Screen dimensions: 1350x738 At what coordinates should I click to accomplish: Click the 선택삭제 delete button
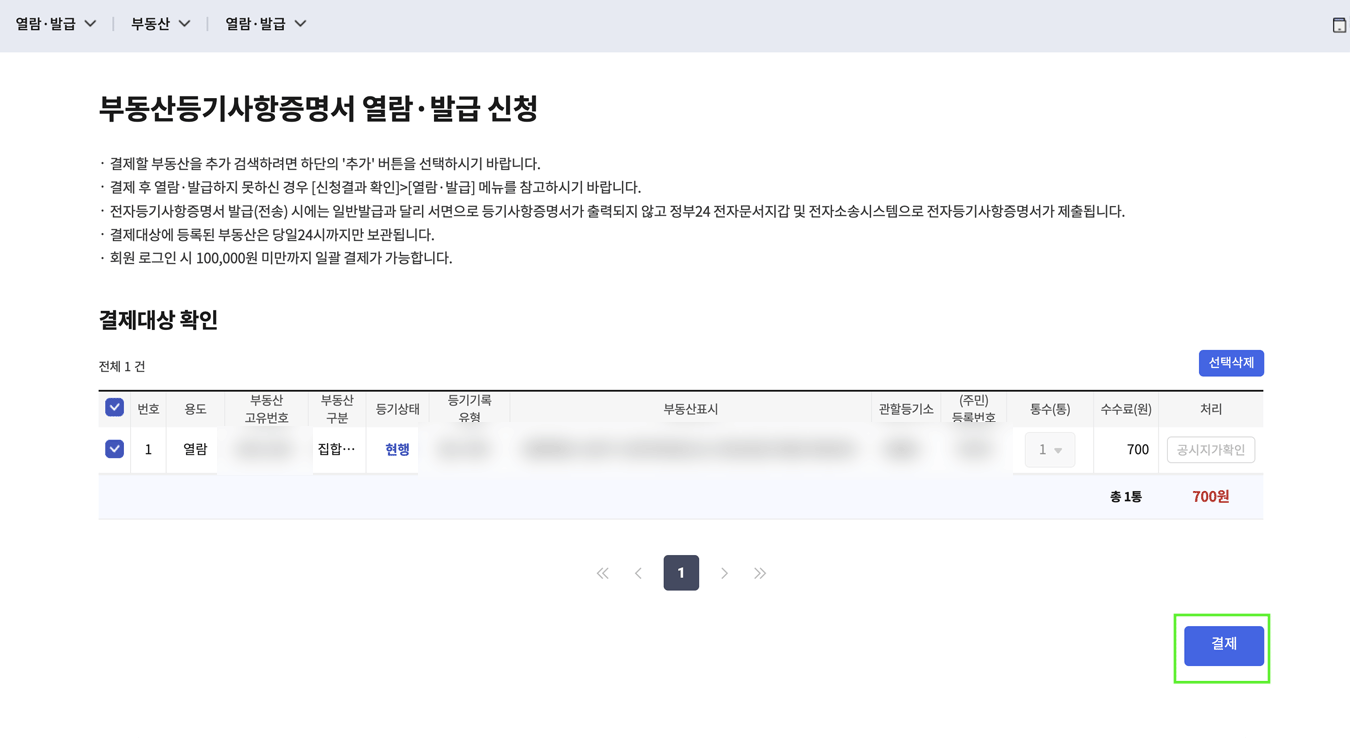pos(1231,363)
